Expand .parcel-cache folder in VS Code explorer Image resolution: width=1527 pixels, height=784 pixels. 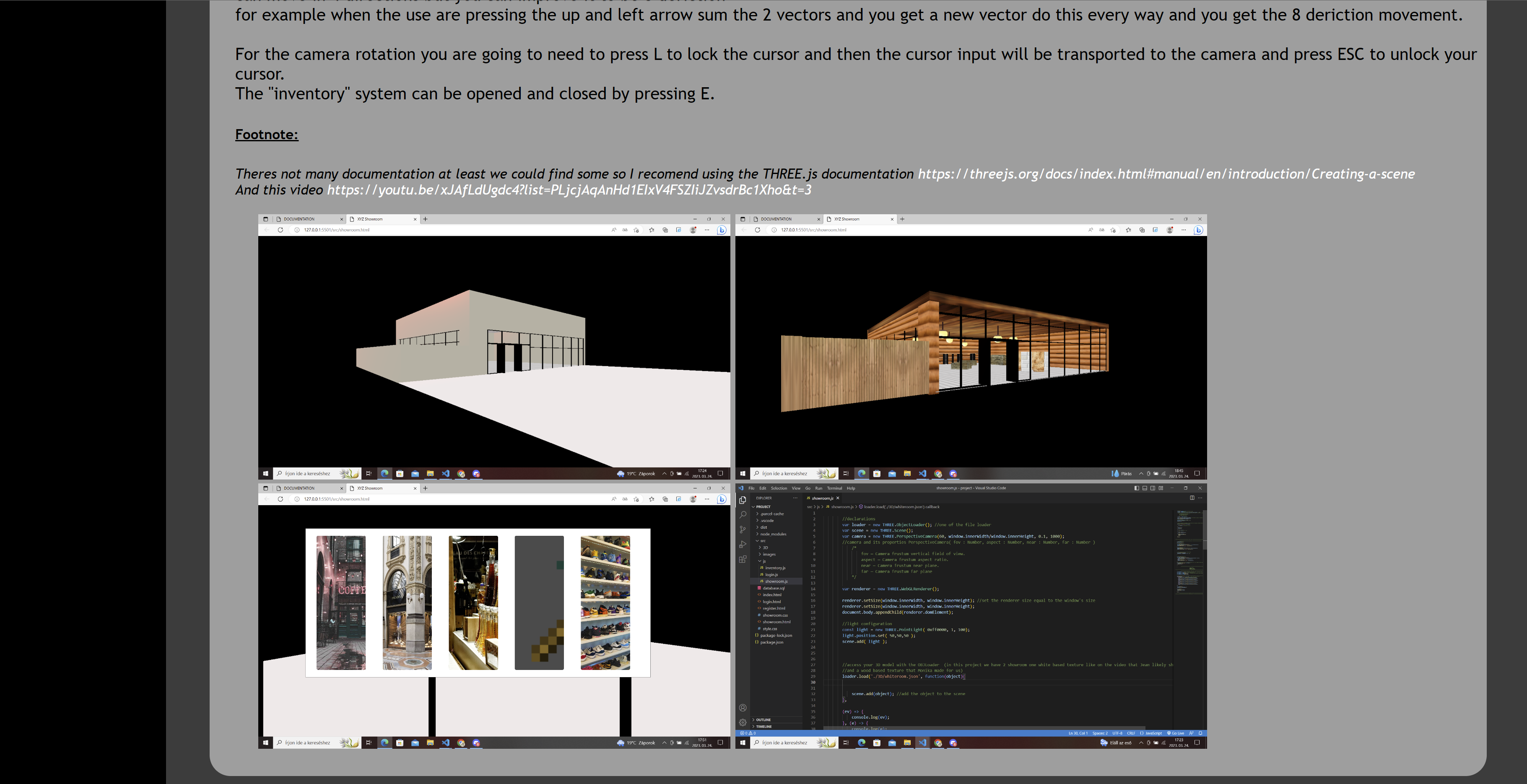tap(776, 514)
